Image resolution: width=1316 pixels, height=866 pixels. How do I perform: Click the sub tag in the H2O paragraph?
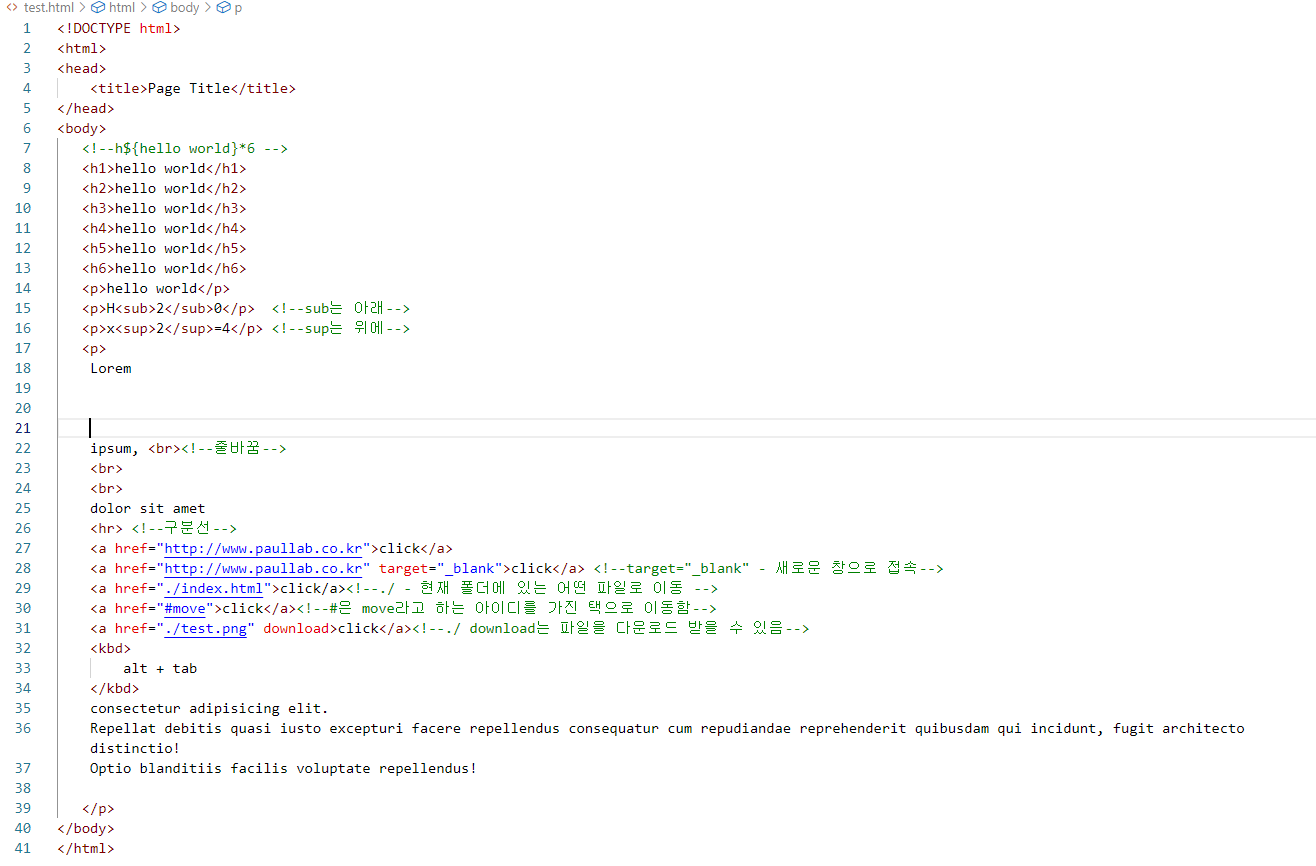[135, 308]
